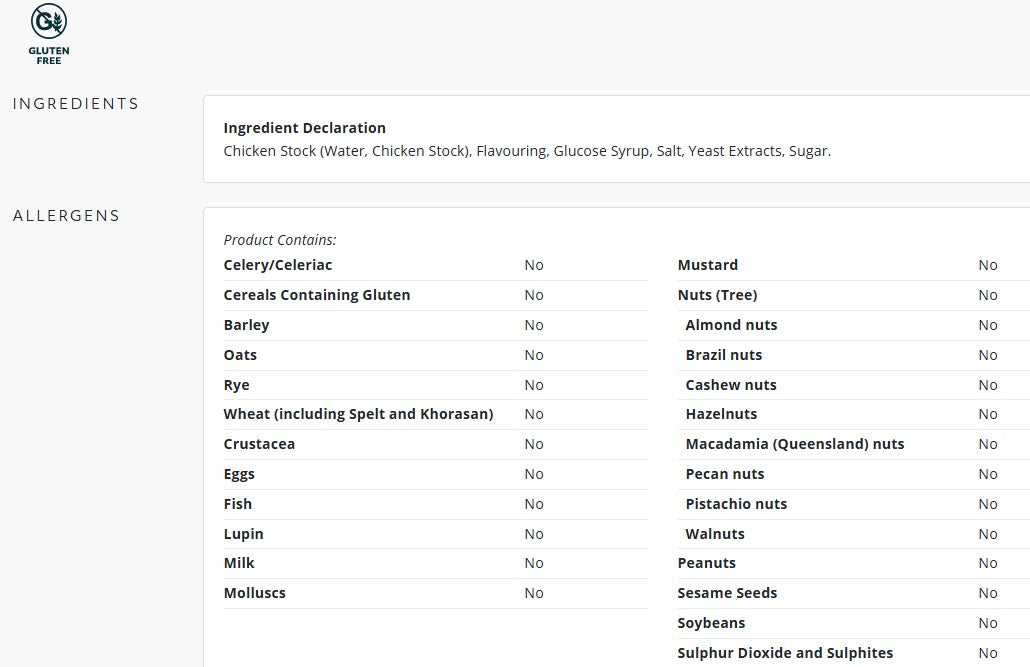This screenshot has height=667, width=1030.
Task: Select the INGREDIENTS section heading
Action: click(76, 104)
